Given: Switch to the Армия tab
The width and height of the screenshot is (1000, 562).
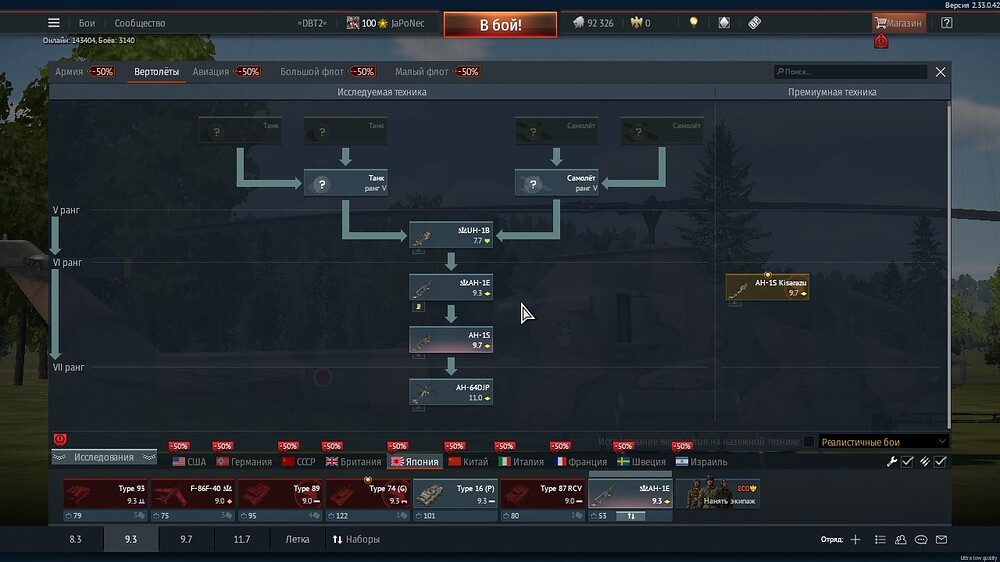Looking at the screenshot, I should (x=69, y=71).
